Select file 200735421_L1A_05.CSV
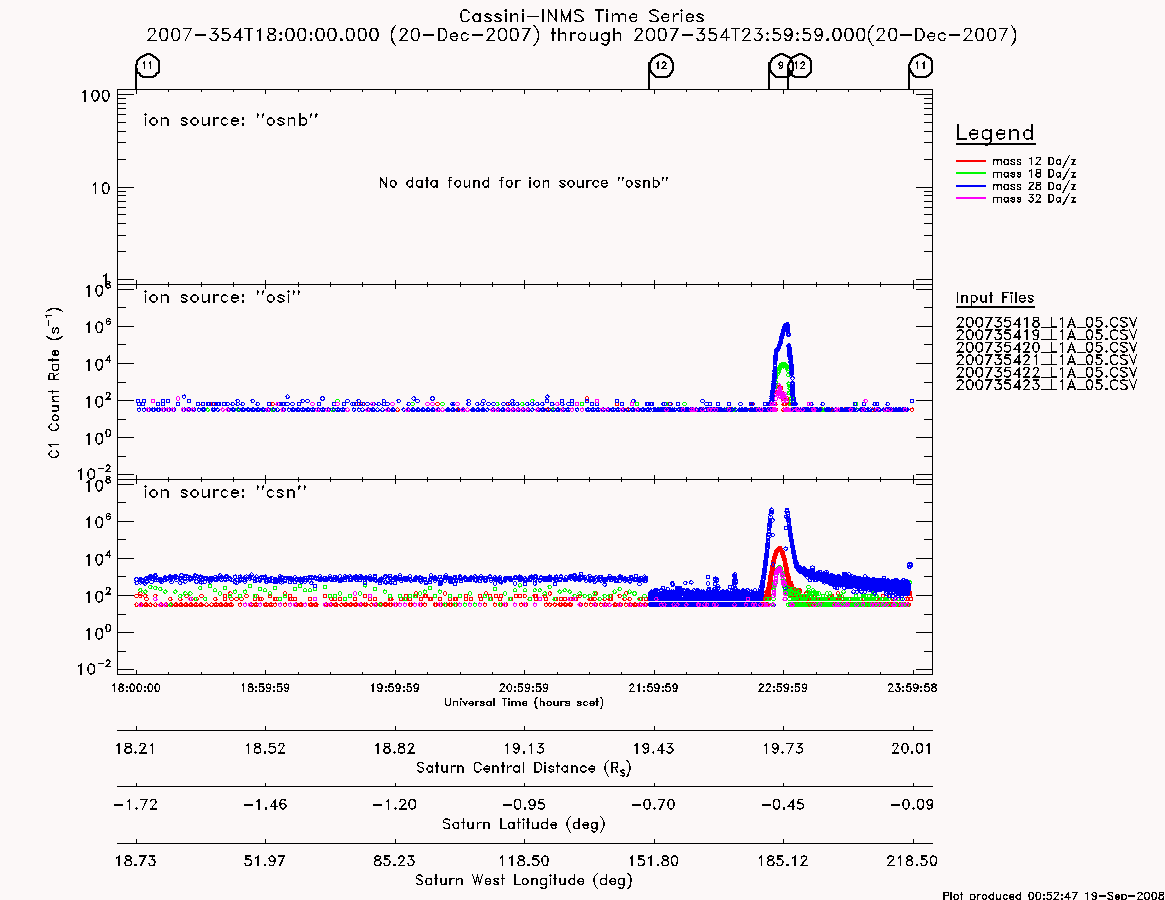This screenshot has height=900, width=1165. click(1046, 360)
